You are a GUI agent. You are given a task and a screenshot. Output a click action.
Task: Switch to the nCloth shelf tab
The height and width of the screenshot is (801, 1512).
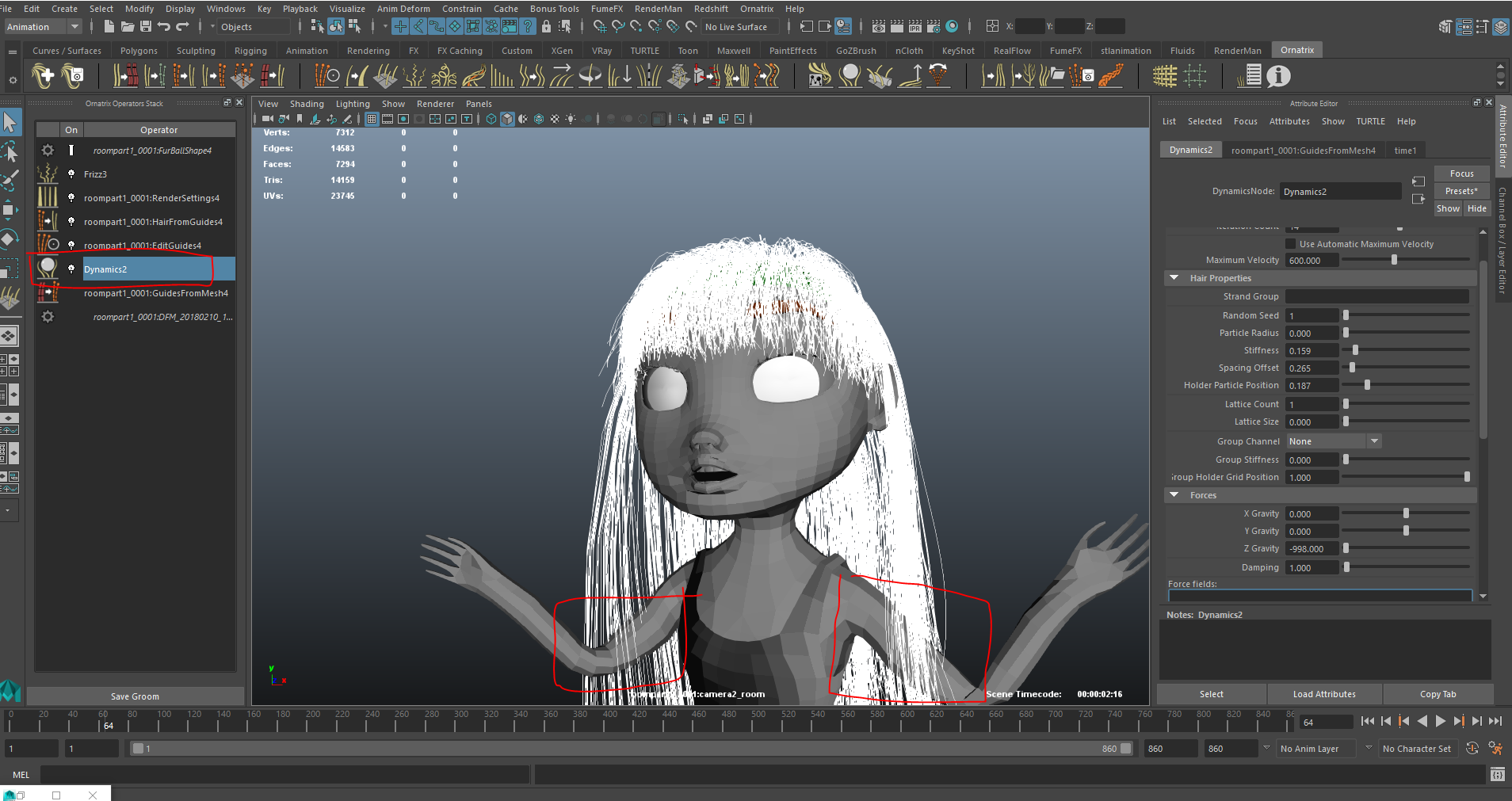click(x=909, y=51)
